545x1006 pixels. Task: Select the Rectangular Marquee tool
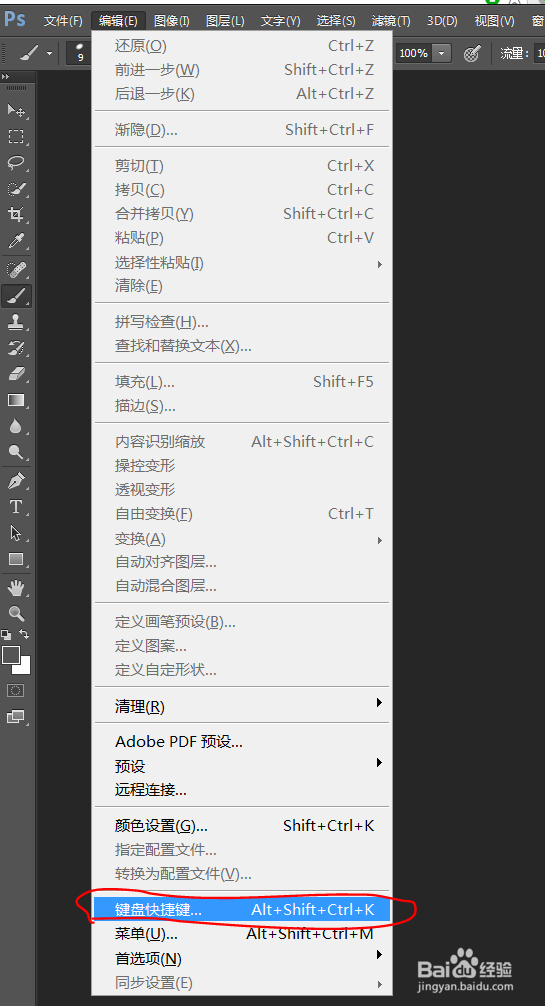pos(16,137)
